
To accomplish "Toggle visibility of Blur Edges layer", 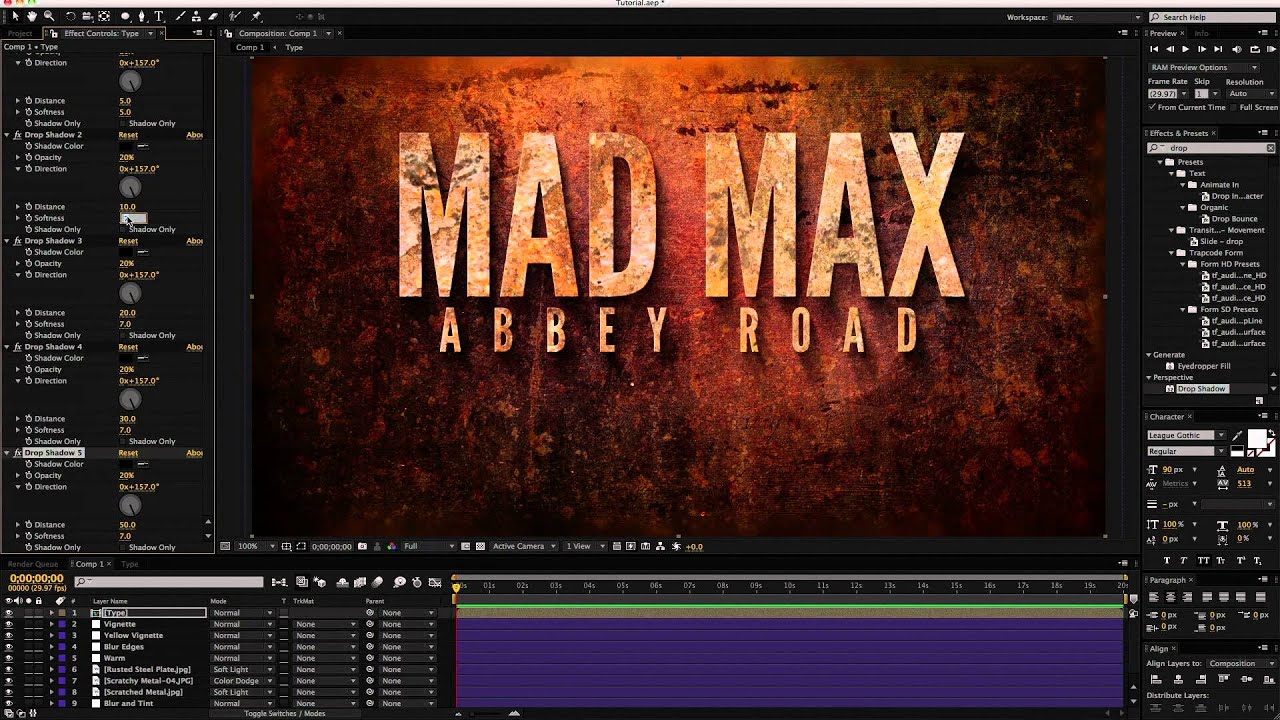I will [9, 647].
